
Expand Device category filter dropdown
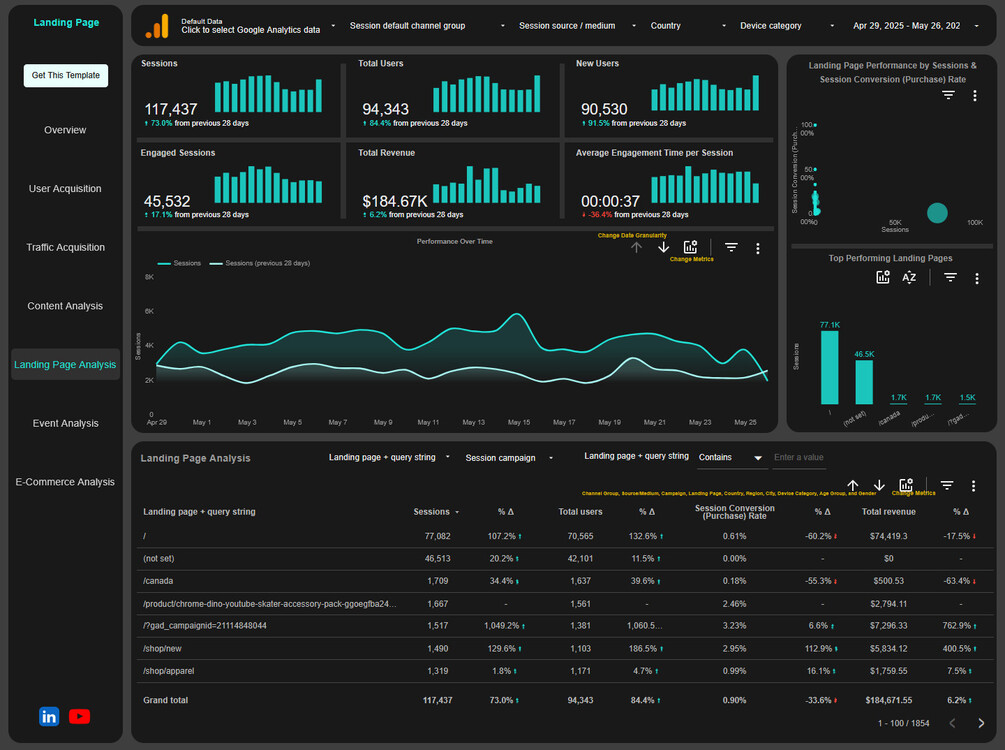[x=787, y=26]
